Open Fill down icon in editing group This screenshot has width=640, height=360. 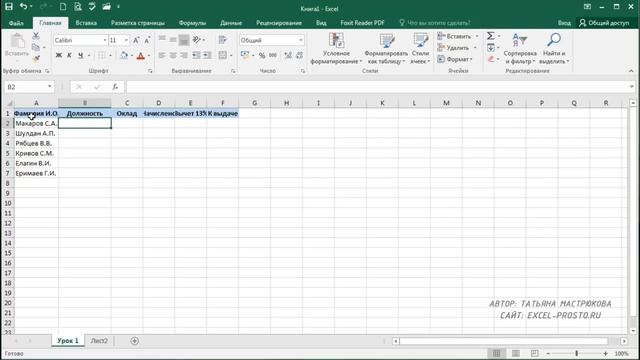click(x=491, y=47)
